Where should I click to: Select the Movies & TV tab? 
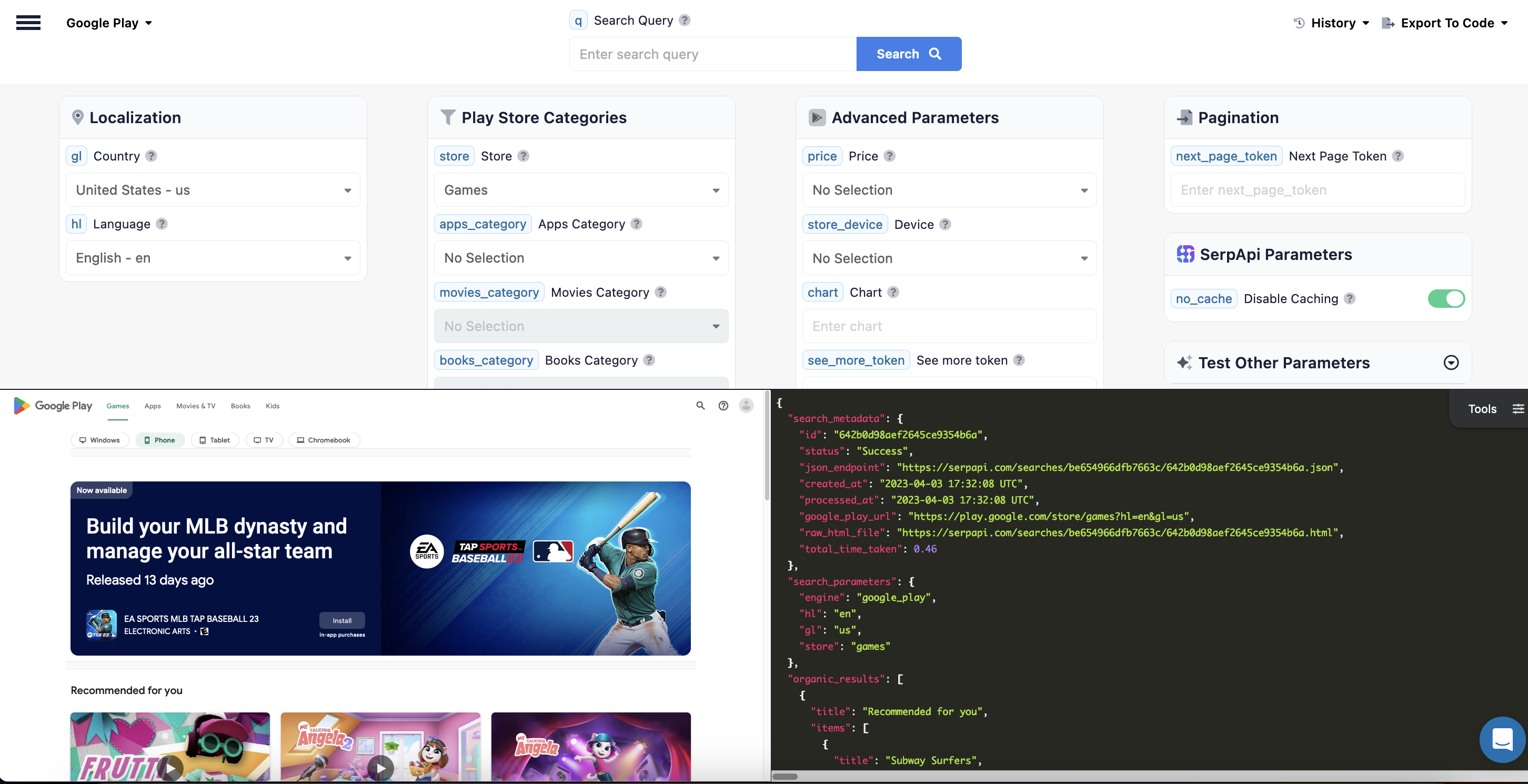click(x=195, y=406)
